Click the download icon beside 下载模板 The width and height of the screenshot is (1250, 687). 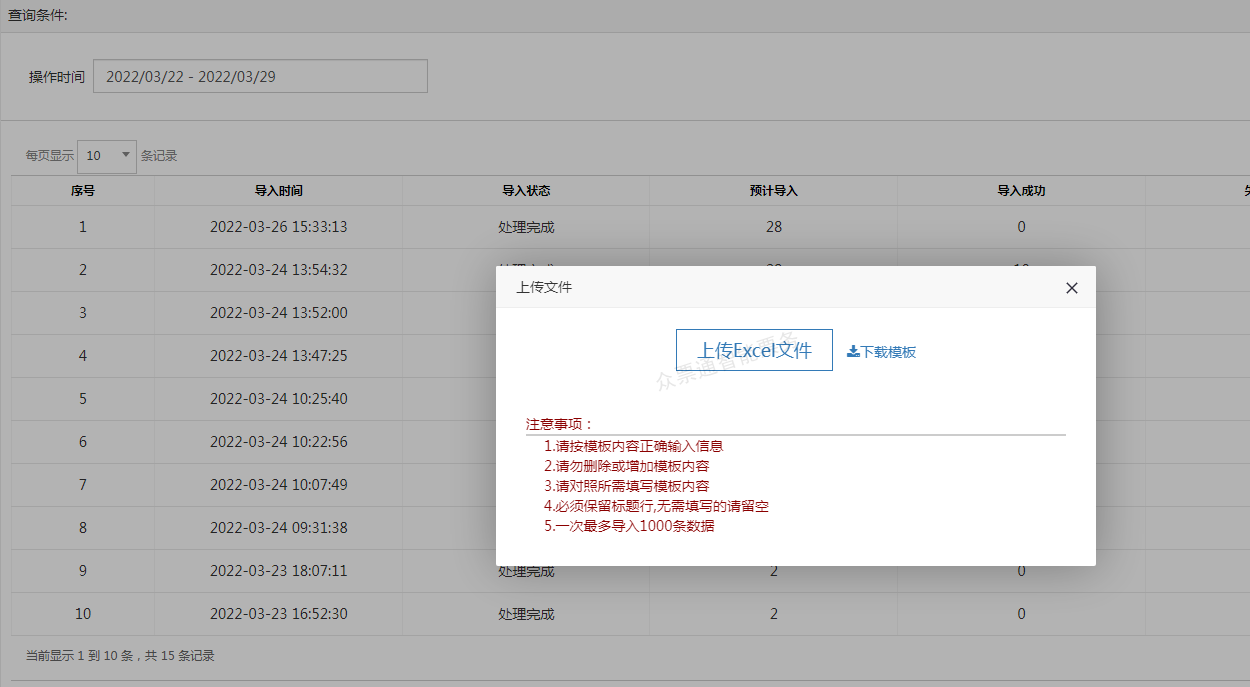tap(853, 352)
